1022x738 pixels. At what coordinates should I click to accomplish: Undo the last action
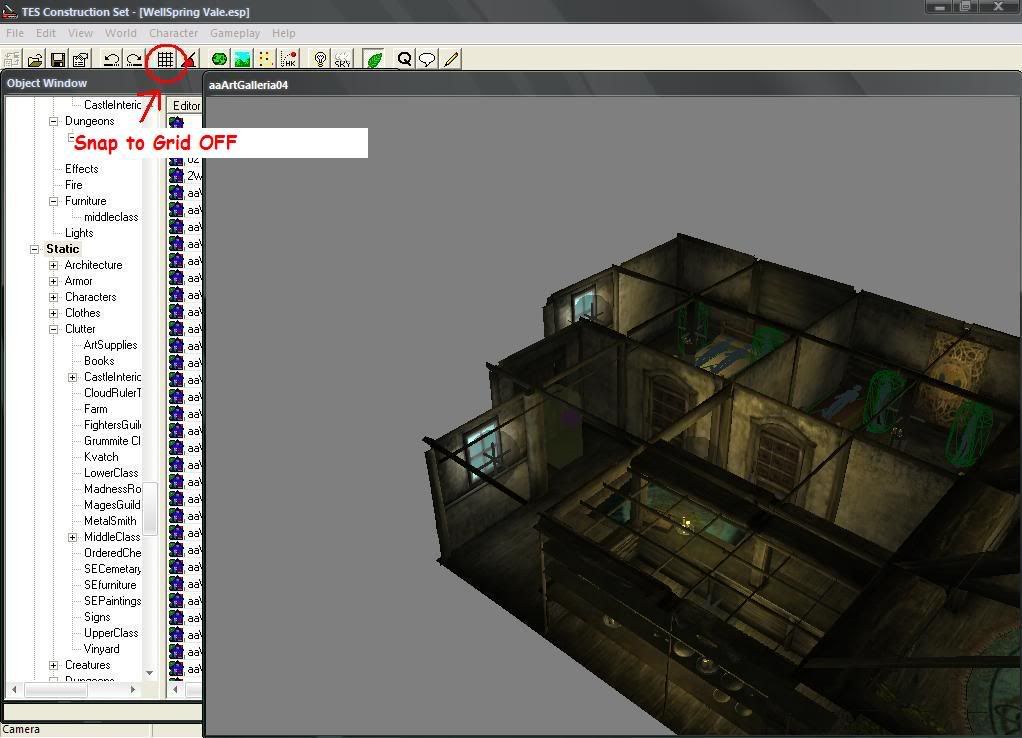click(110, 58)
